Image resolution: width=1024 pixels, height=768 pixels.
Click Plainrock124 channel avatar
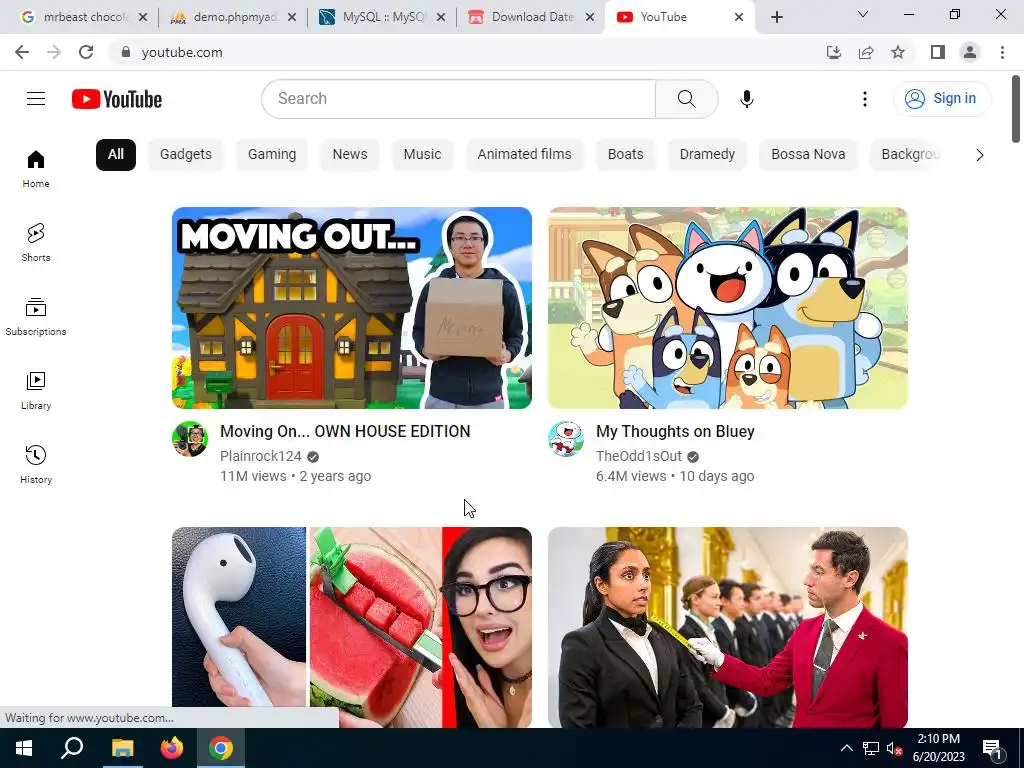coord(190,439)
